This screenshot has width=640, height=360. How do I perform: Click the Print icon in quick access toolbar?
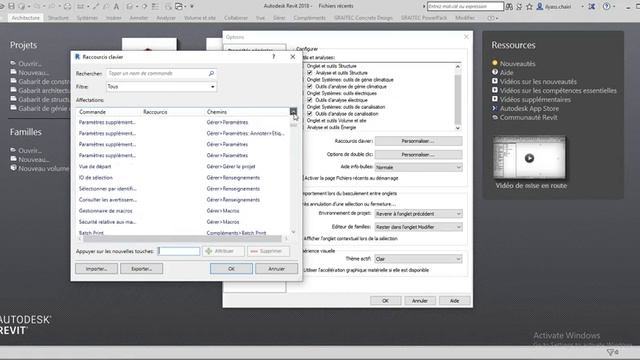pos(68,6)
